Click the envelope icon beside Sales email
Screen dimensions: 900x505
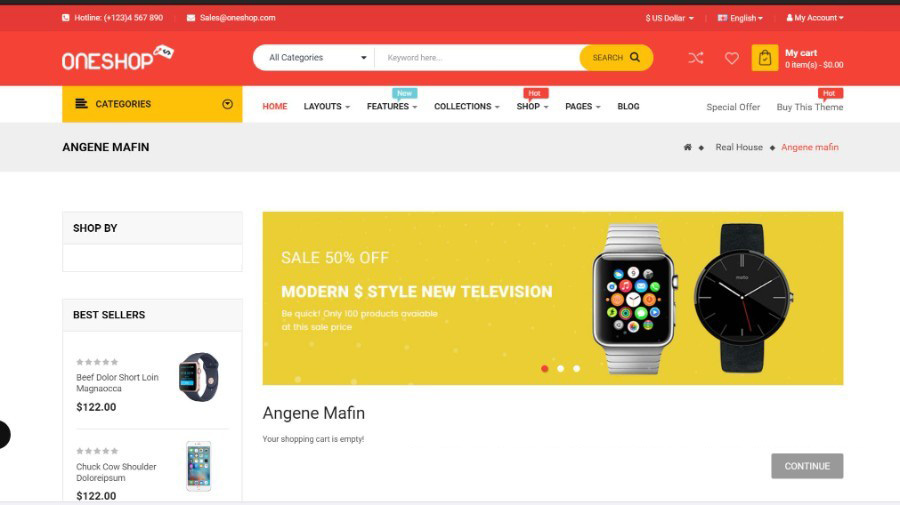pyautogui.click(x=191, y=18)
